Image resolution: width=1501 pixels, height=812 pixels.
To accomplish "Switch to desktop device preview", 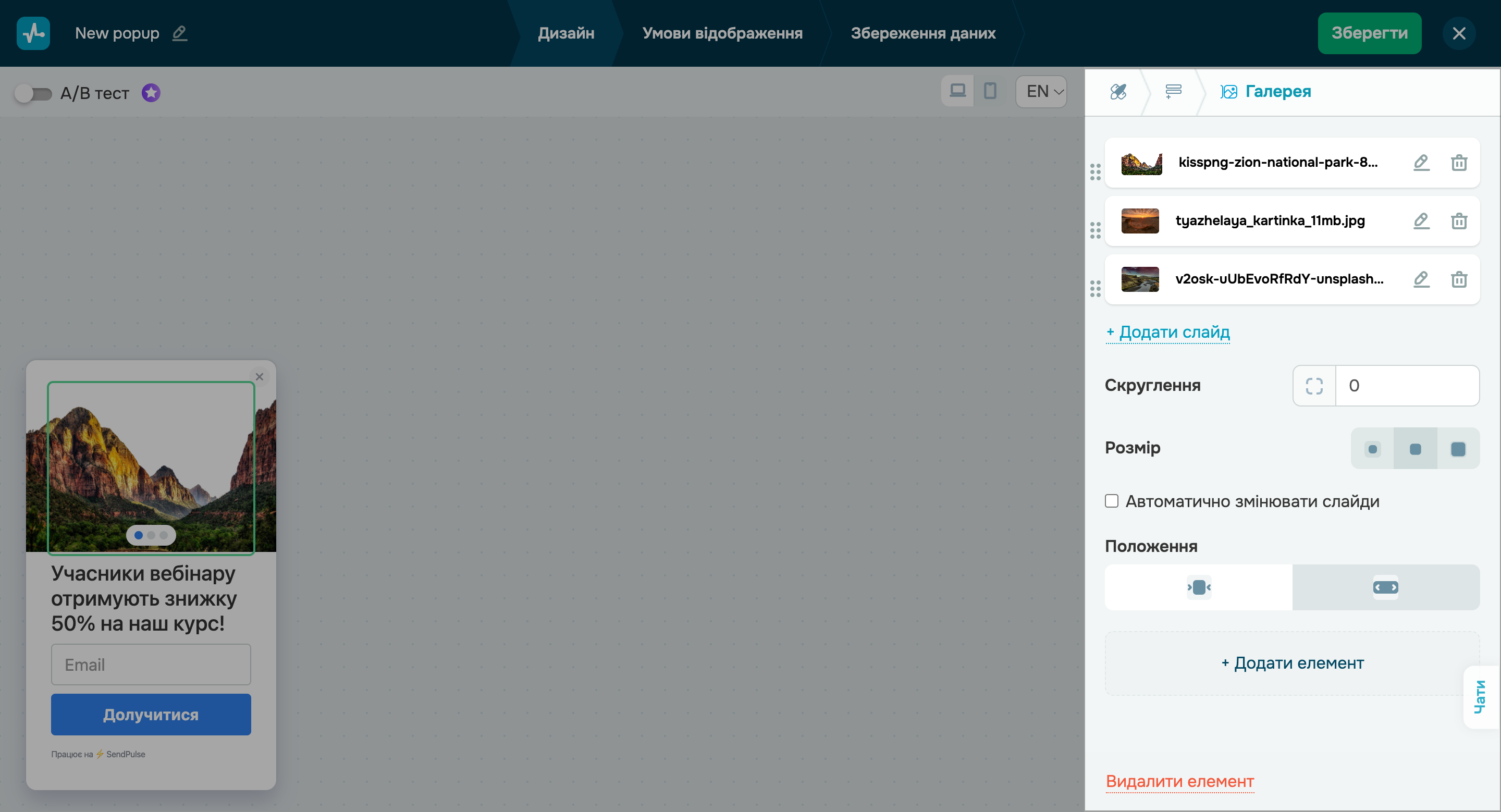I will pyautogui.click(x=957, y=91).
